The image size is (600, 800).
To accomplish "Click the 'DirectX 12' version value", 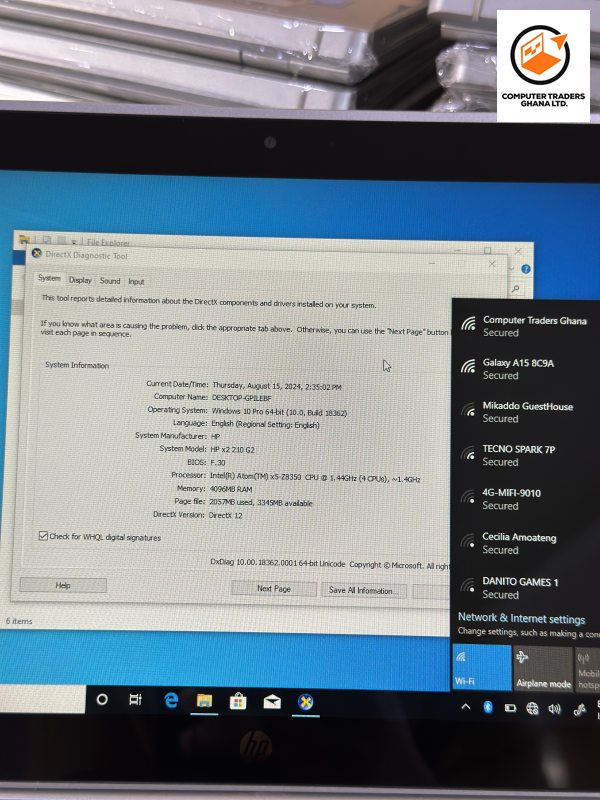I will 225,515.
